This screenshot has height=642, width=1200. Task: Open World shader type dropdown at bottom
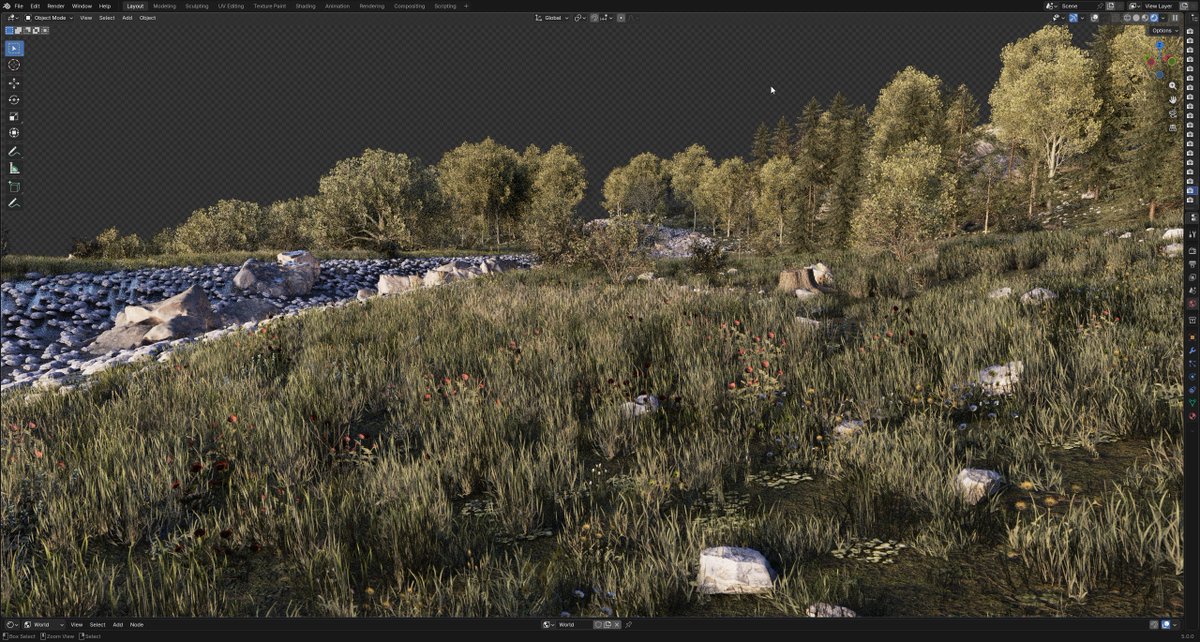point(43,624)
